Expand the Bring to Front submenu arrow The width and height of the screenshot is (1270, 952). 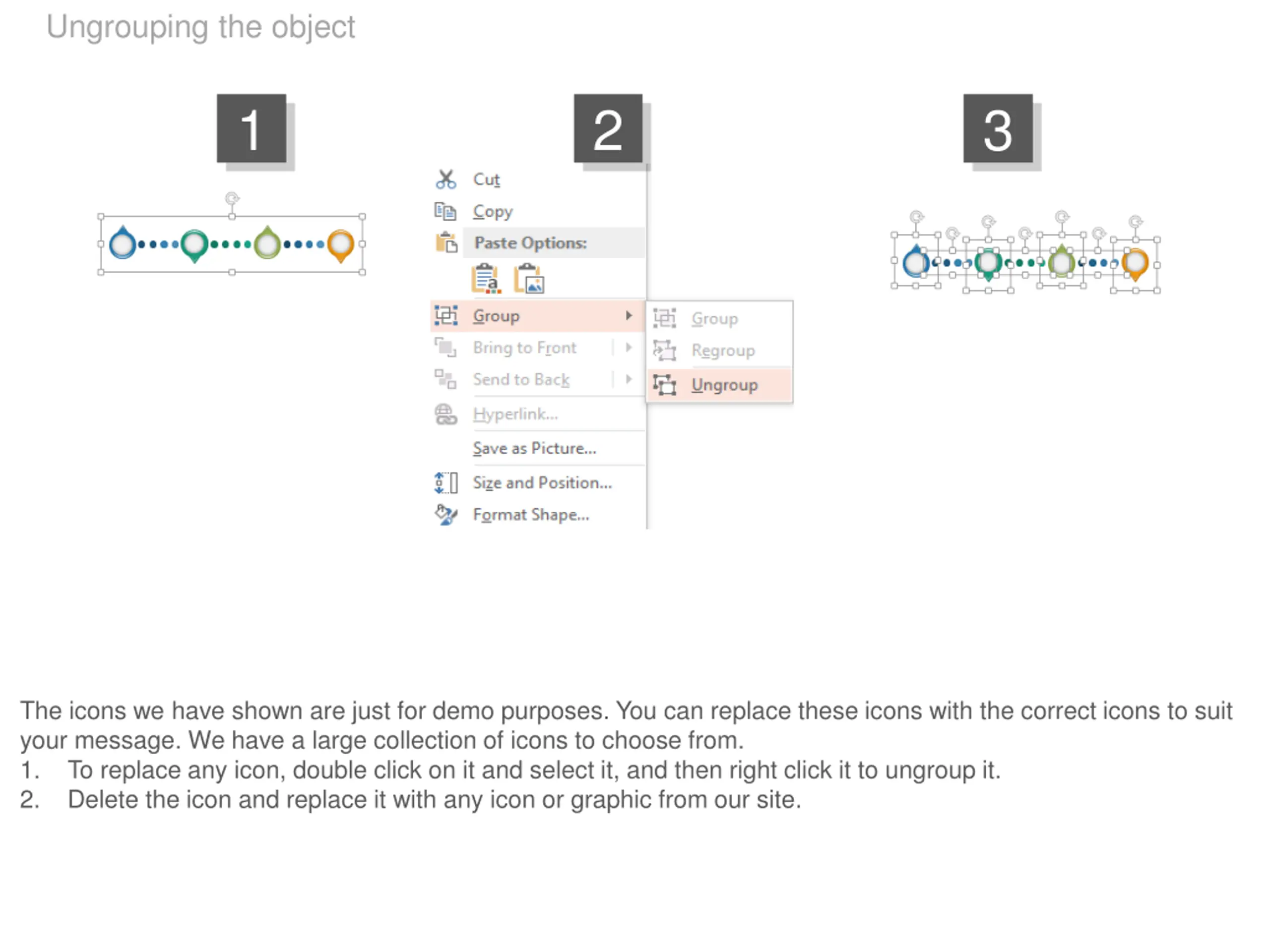(629, 347)
